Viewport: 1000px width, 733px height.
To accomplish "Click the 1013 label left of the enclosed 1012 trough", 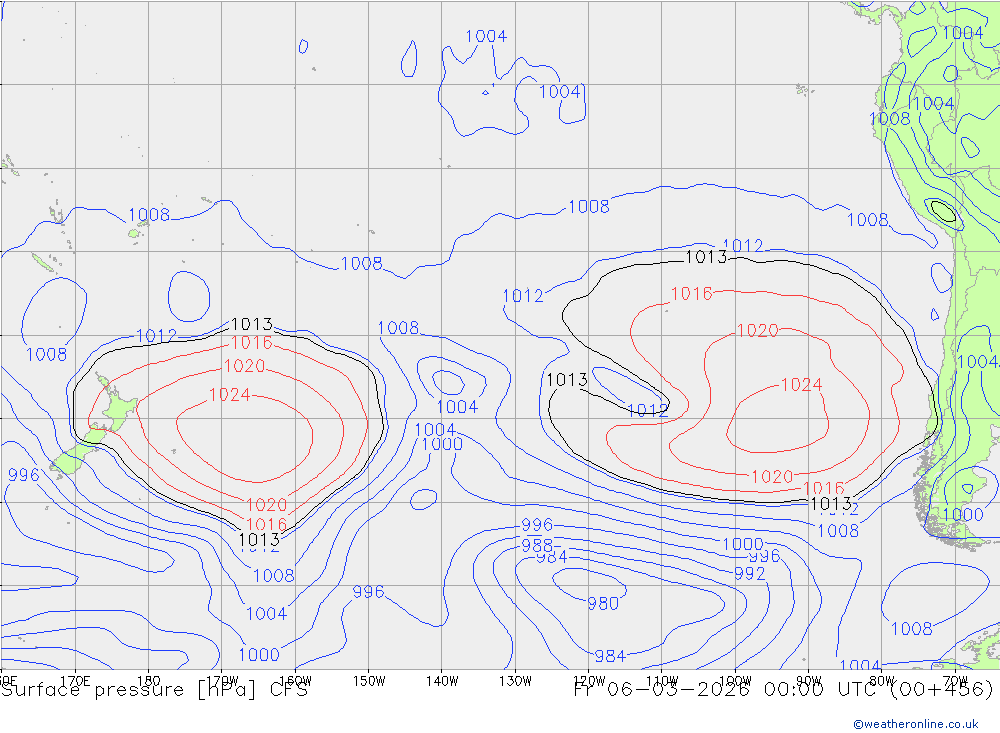I will (x=567, y=380).
